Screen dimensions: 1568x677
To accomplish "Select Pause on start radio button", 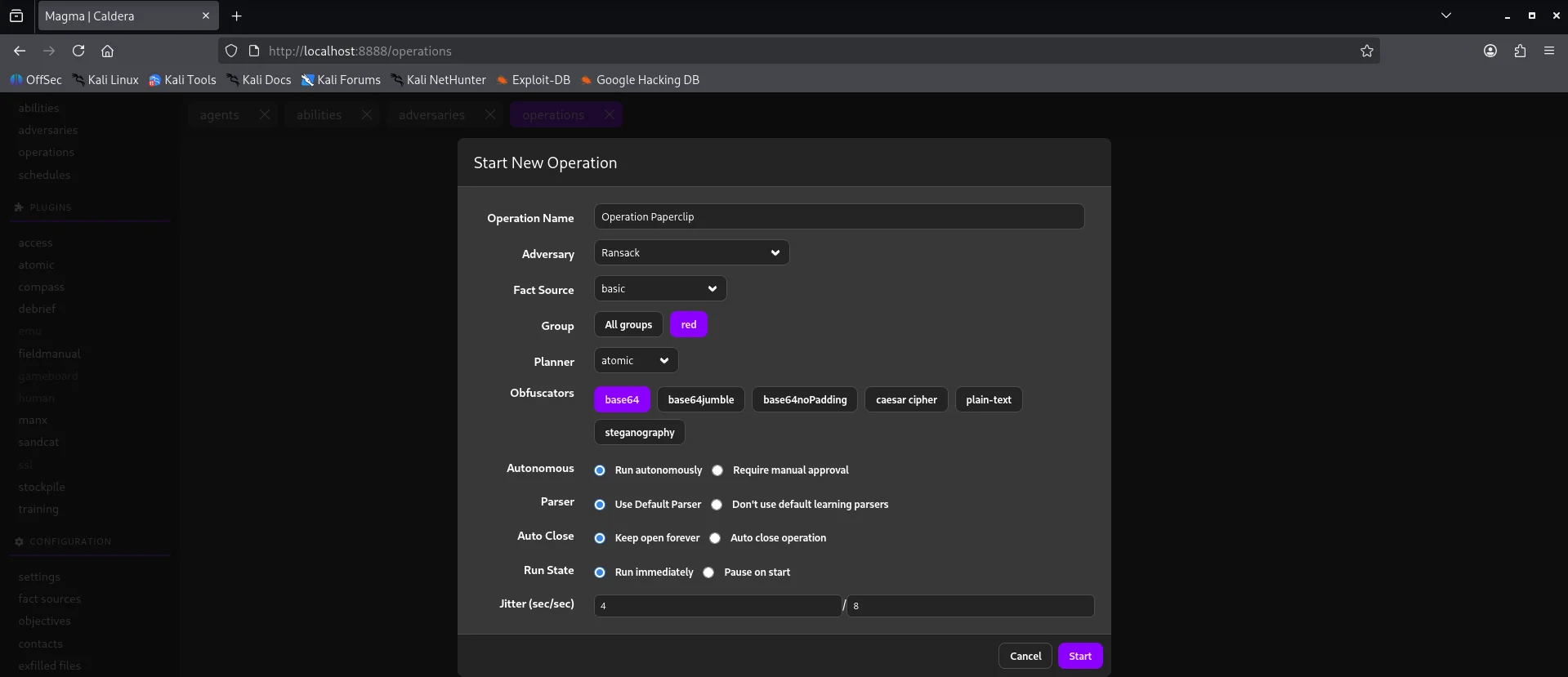I will [x=708, y=572].
